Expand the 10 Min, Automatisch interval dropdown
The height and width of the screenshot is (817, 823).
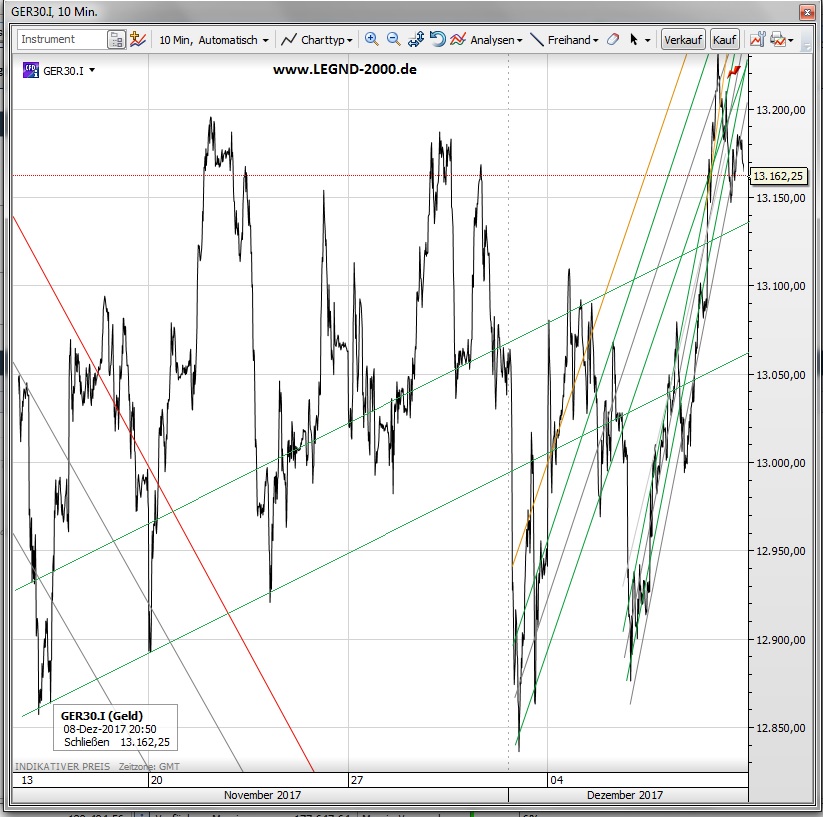[214, 40]
